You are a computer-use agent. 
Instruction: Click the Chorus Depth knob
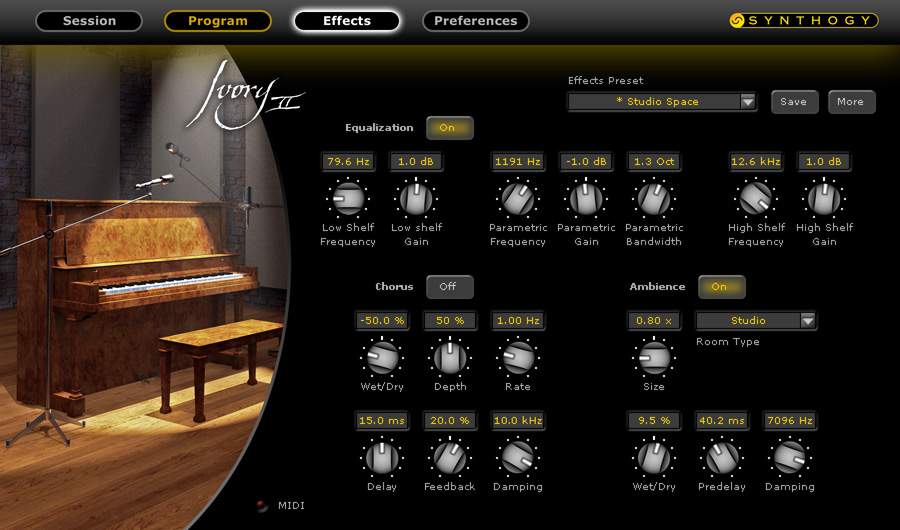pos(449,357)
